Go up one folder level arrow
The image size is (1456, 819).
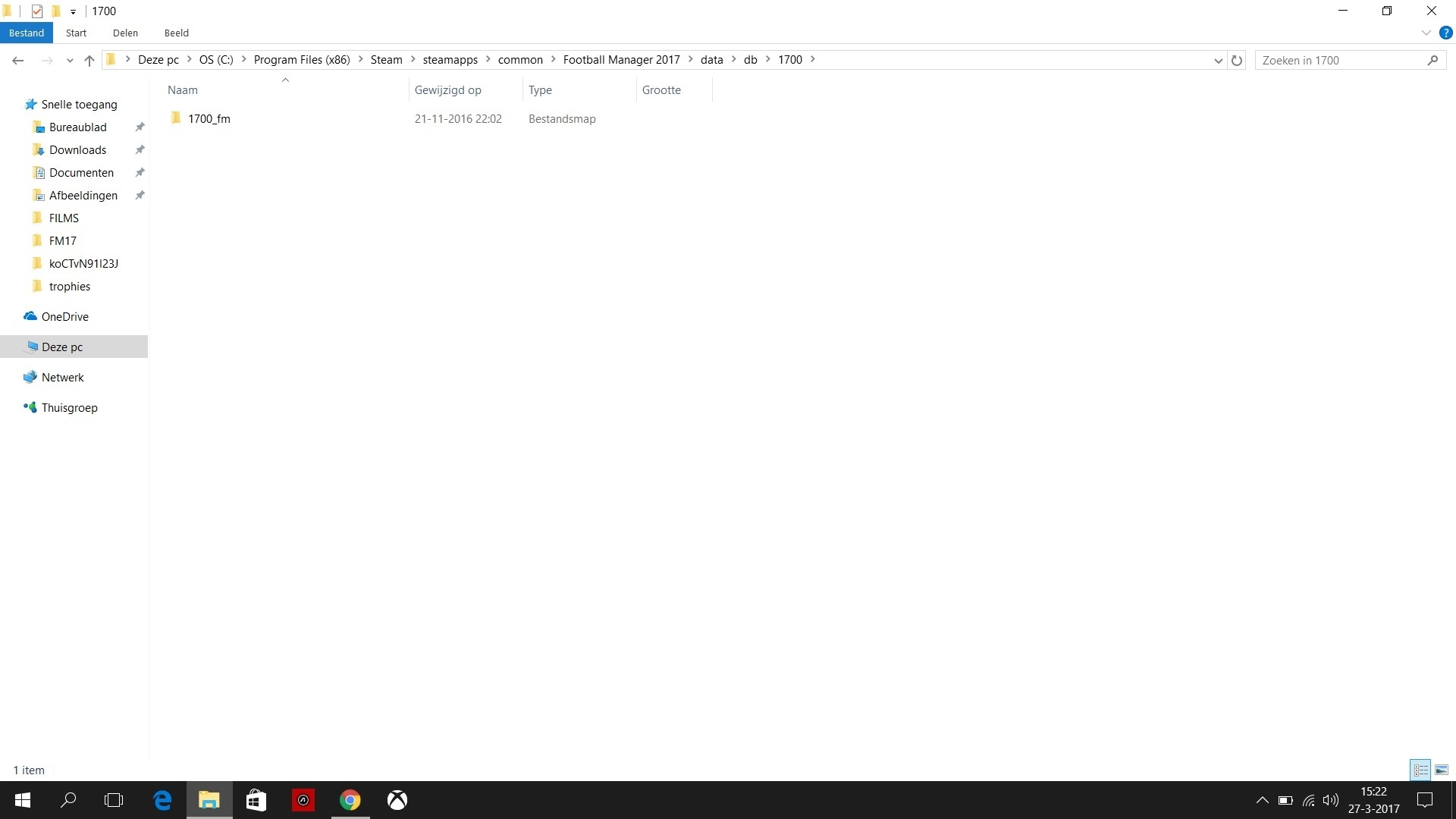tap(89, 60)
